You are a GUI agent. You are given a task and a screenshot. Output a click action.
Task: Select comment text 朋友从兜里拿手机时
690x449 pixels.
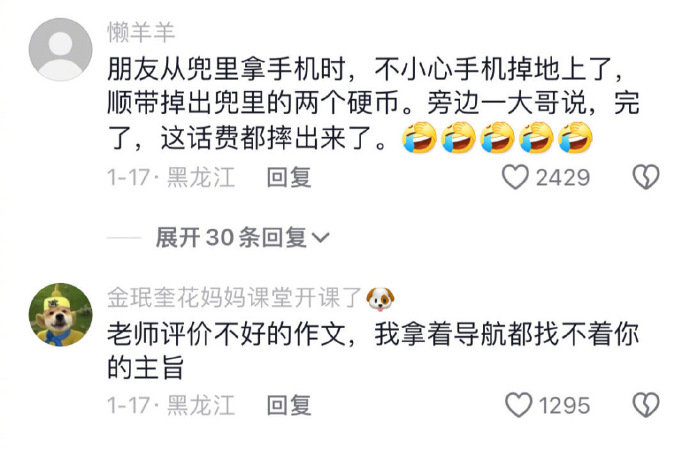[226, 70]
